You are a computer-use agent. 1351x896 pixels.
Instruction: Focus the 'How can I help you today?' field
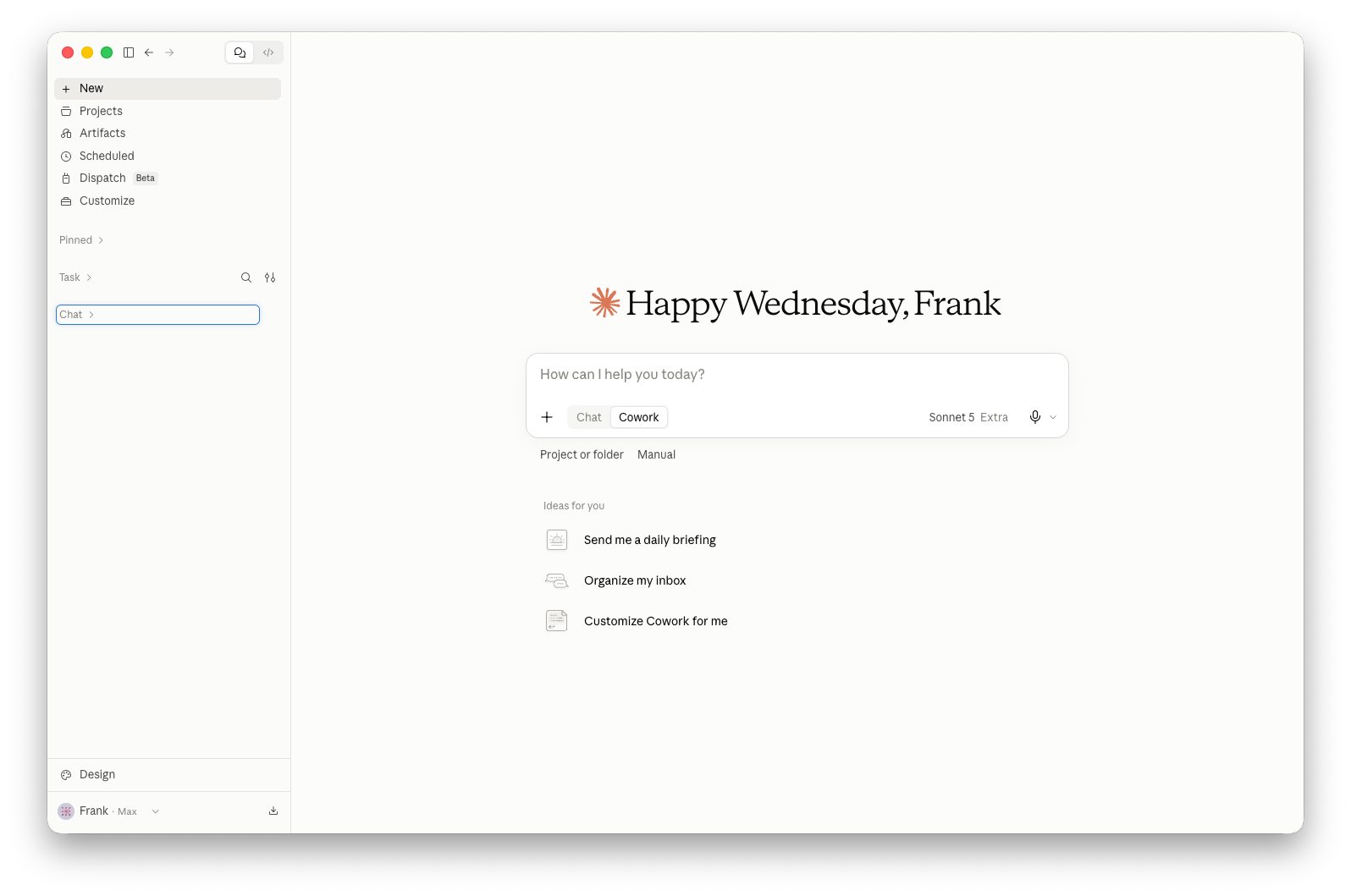tap(797, 375)
